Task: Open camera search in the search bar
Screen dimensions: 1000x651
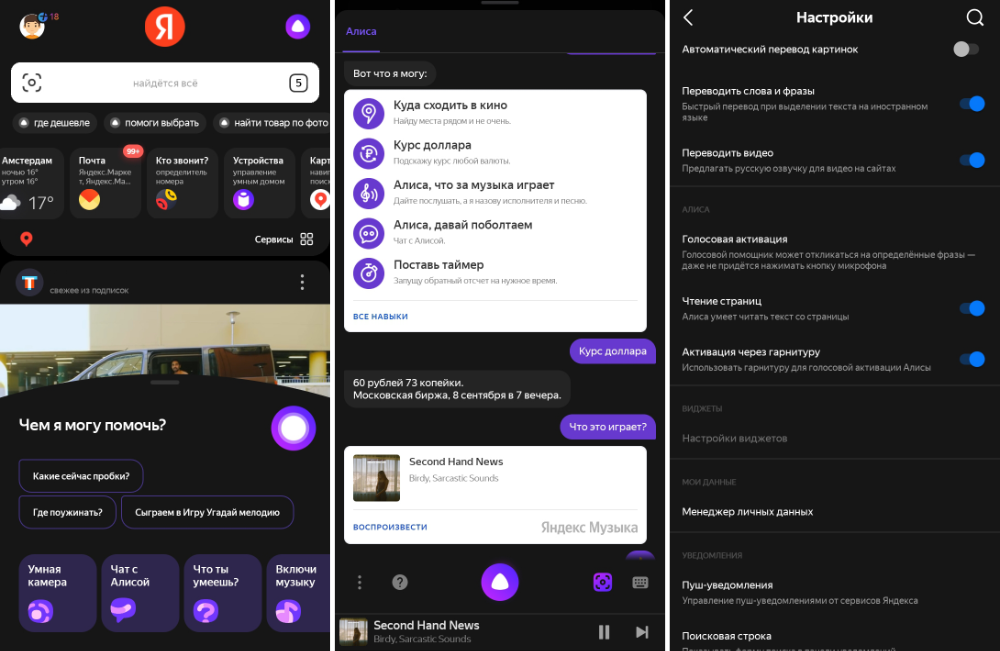Action: pyautogui.click(x=32, y=82)
